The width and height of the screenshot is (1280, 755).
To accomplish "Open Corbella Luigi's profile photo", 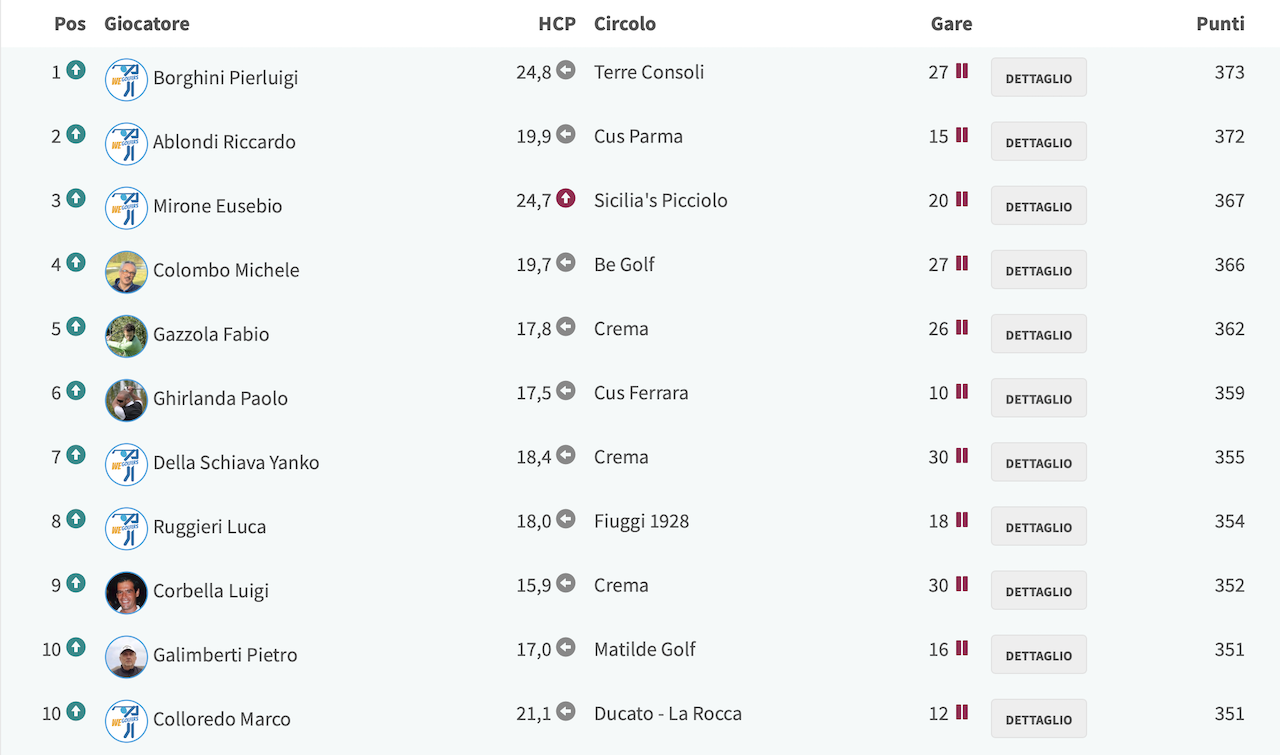I will click(127, 592).
